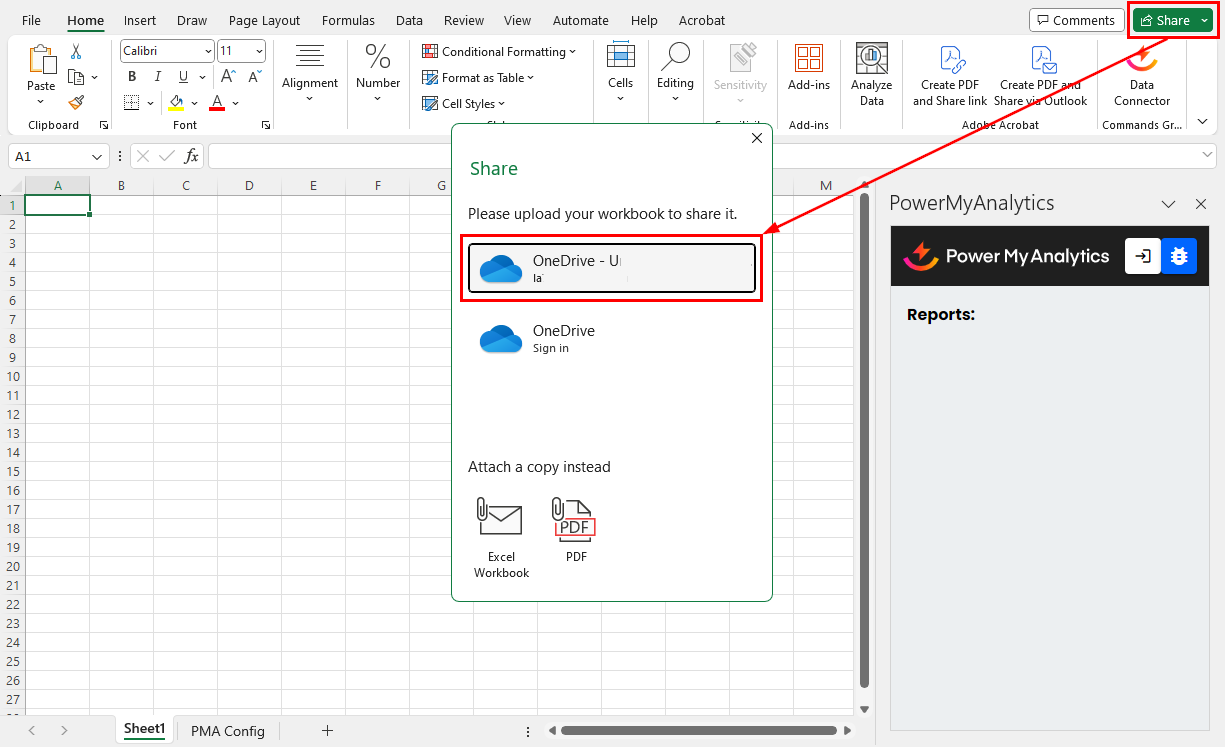Click the Format Painter brush icon

coord(76,102)
